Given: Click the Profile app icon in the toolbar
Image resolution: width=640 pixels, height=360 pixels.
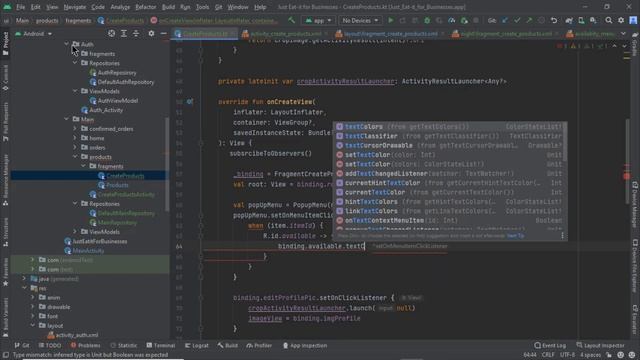Looking at the screenshot, I should [x=451, y=20].
